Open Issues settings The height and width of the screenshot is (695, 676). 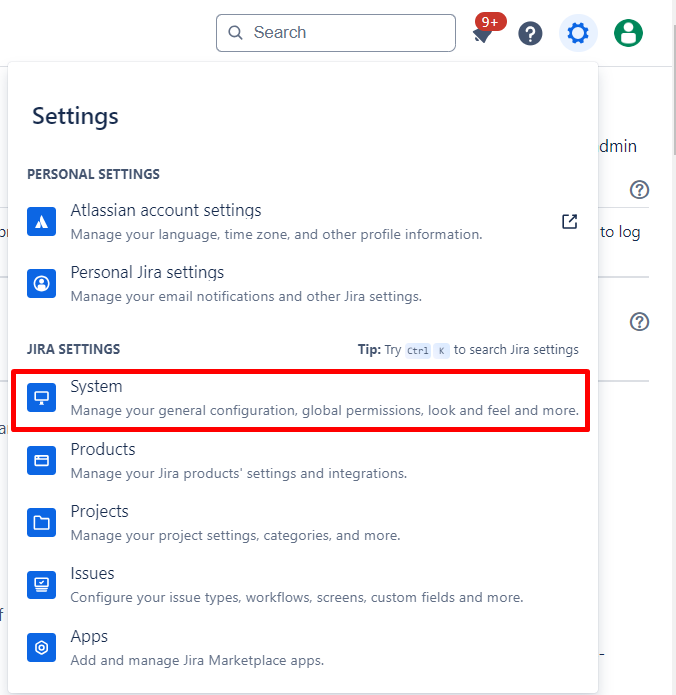click(303, 585)
